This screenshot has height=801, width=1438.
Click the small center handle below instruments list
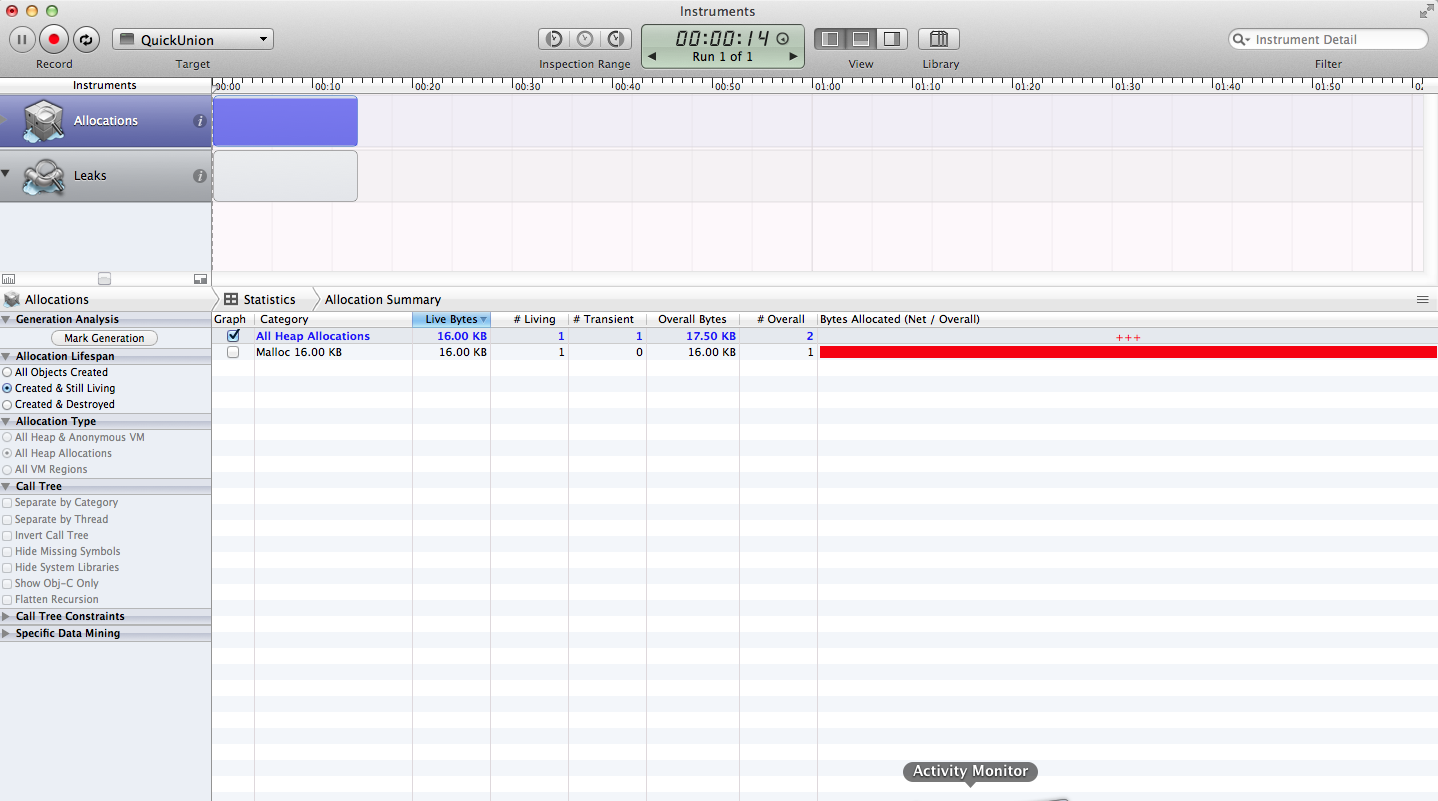104,279
